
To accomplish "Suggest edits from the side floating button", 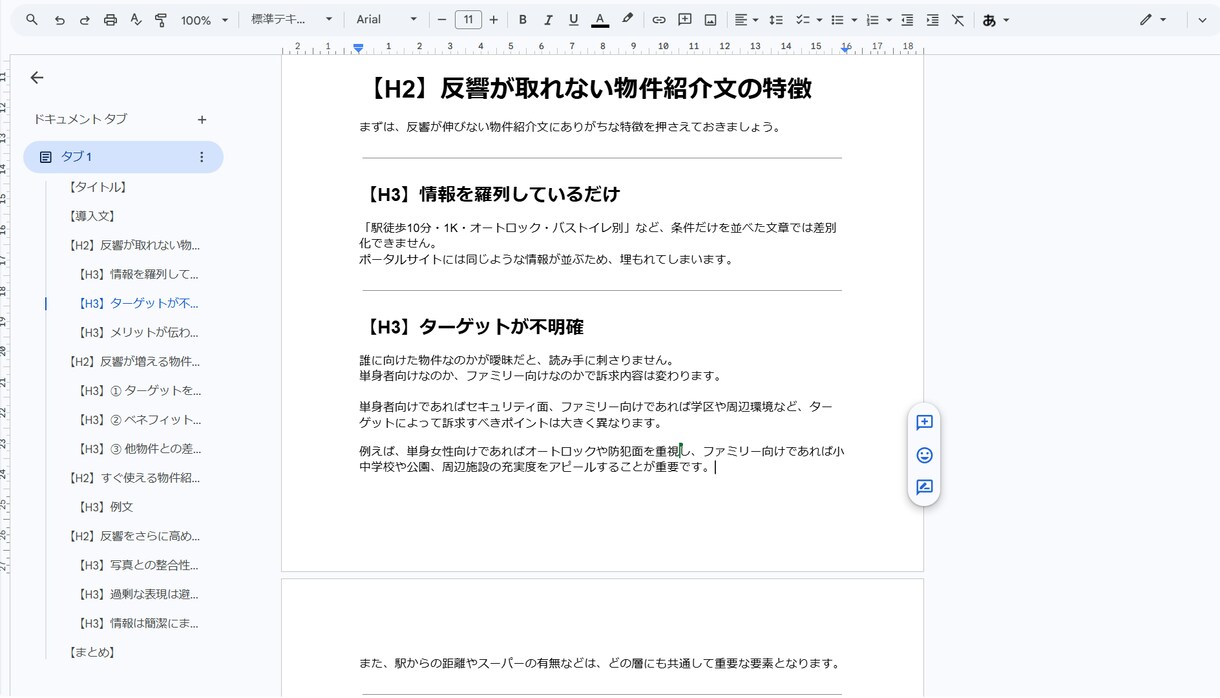I will tap(924, 487).
